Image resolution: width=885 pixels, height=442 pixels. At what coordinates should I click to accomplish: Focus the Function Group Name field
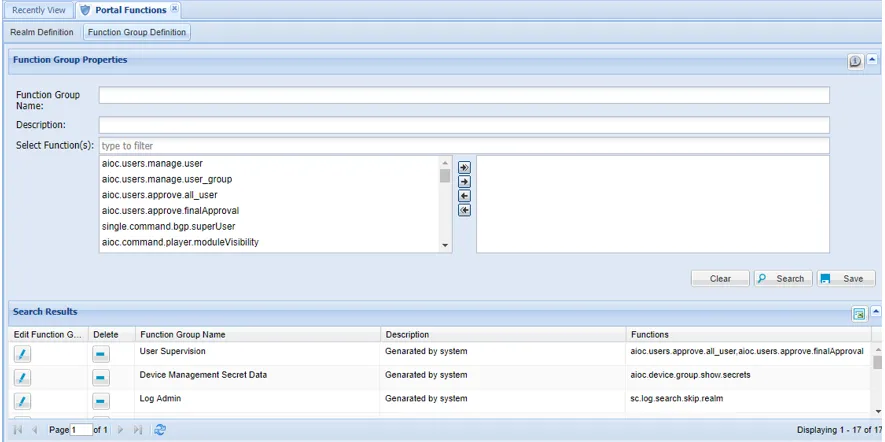pos(464,95)
